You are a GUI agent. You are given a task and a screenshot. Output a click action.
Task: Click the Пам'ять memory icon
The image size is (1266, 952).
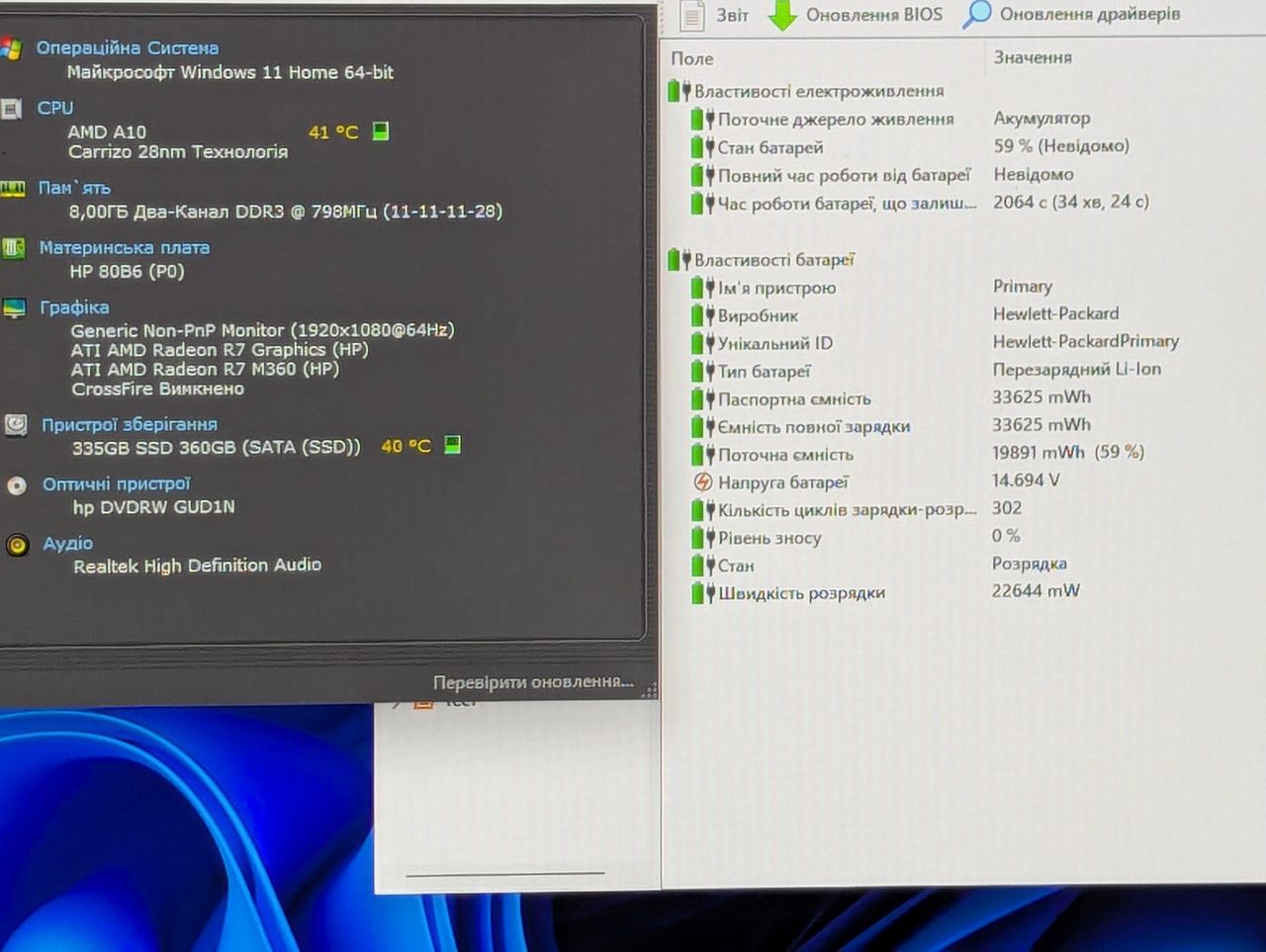pyautogui.click(x=13, y=189)
